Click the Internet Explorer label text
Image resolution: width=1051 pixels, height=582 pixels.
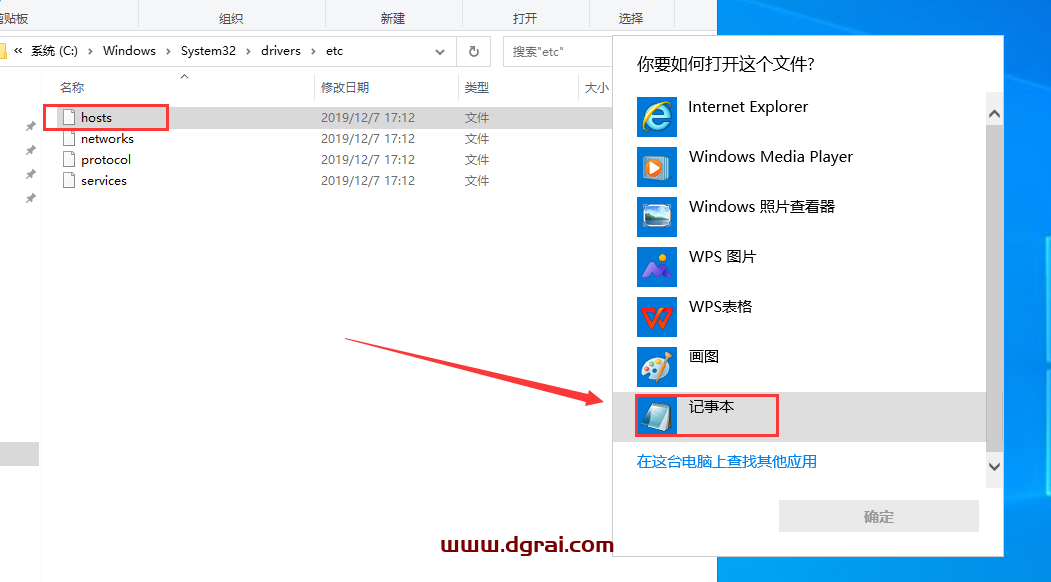(748, 107)
